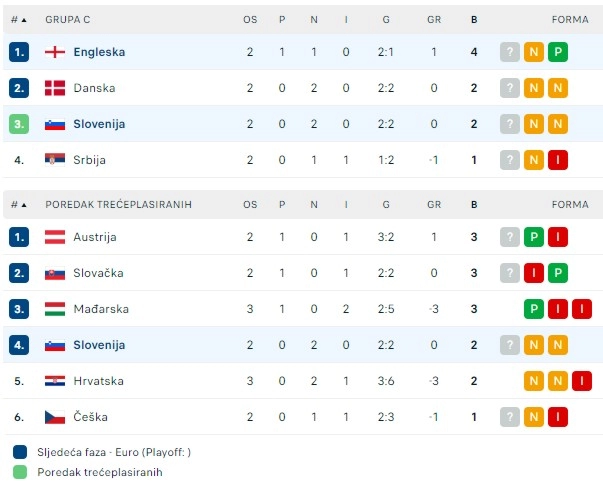Click green P form badge in Engleska row
Image resolution: width=603 pixels, height=493 pixels.
558,52
